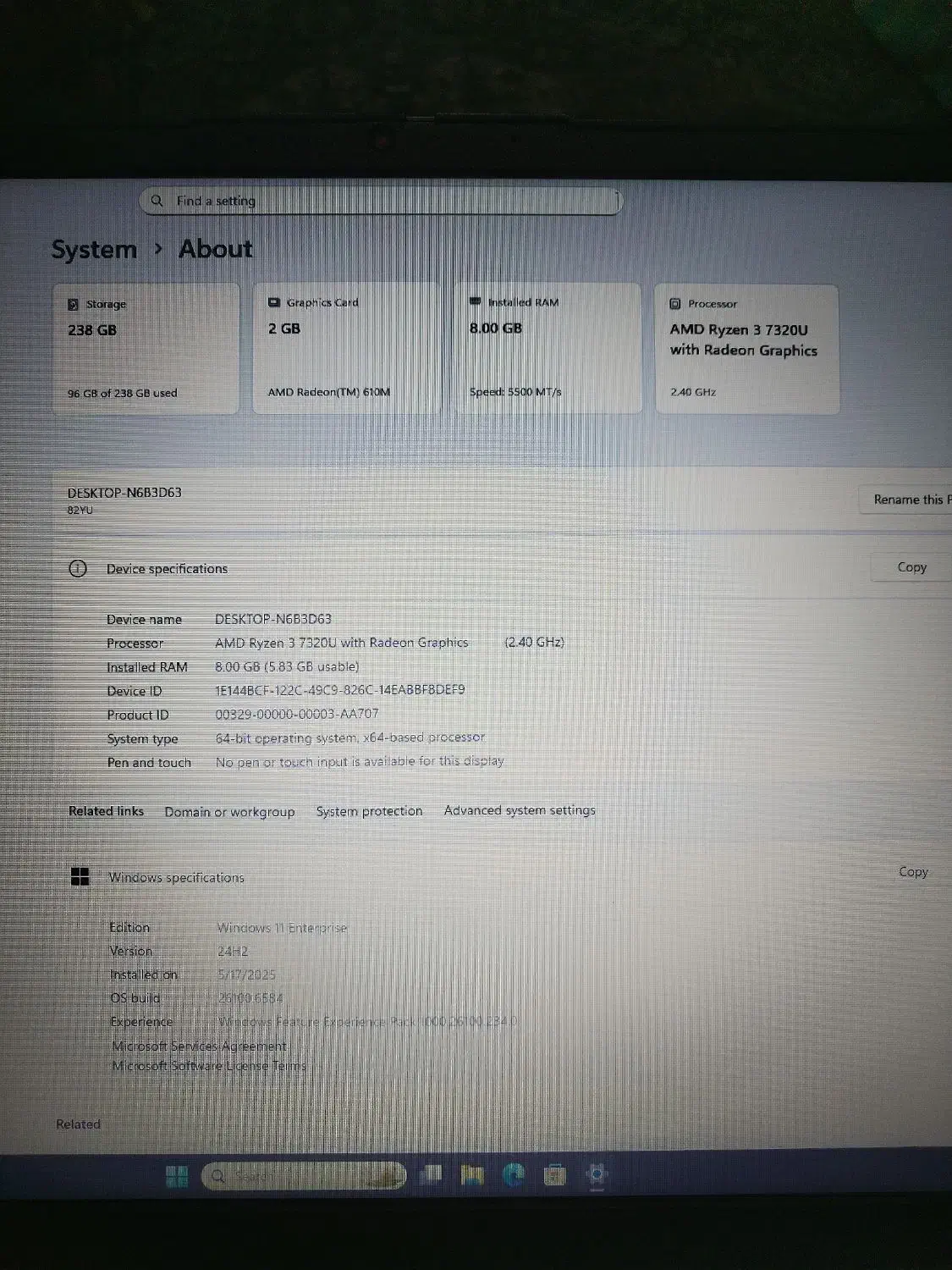Image resolution: width=952 pixels, height=1270 pixels.
Task: Click the Speed: 5500 MT/s text
Action: pyautogui.click(x=515, y=392)
